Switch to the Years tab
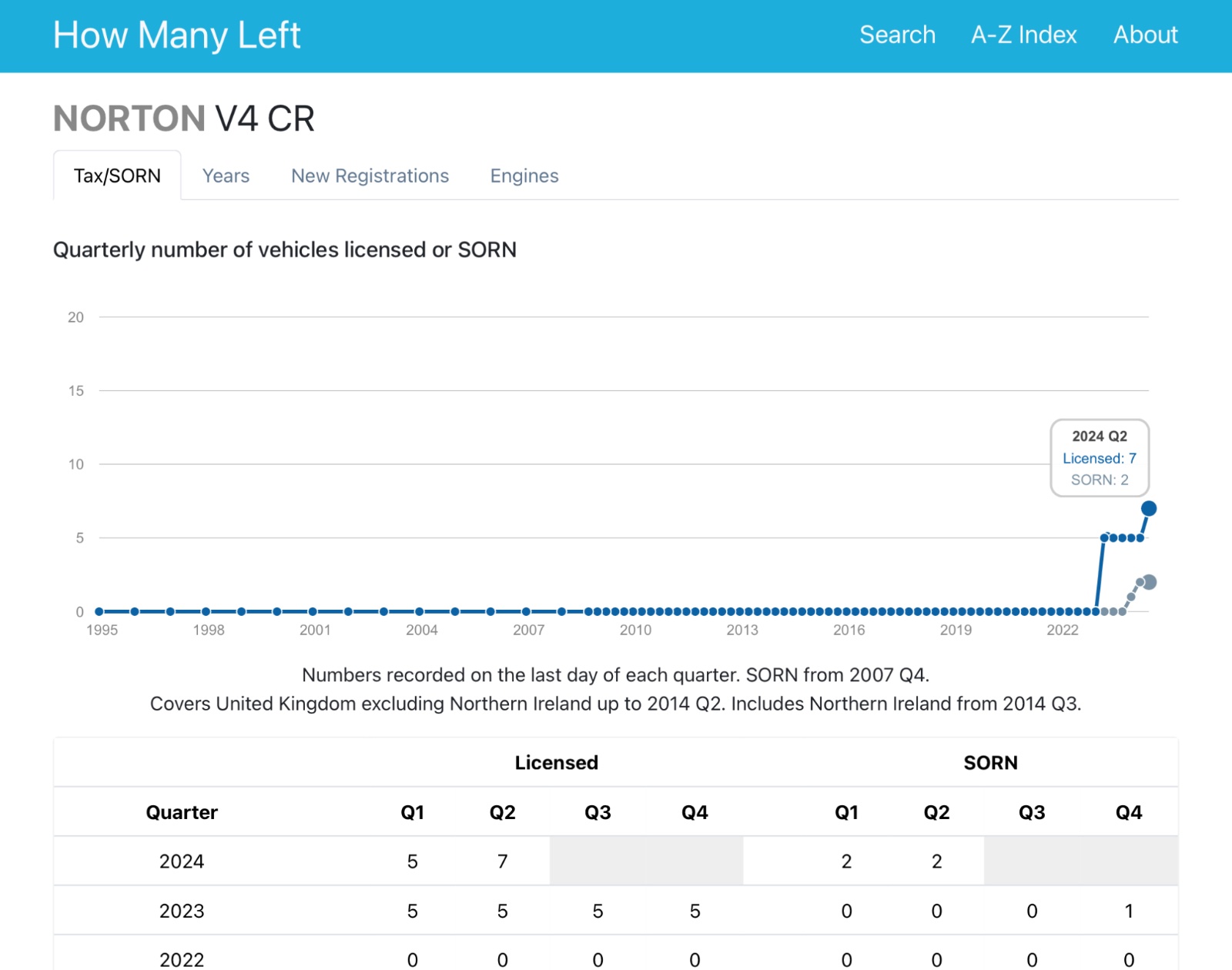The width and height of the screenshot is (1232, 970). pos(226,176)
